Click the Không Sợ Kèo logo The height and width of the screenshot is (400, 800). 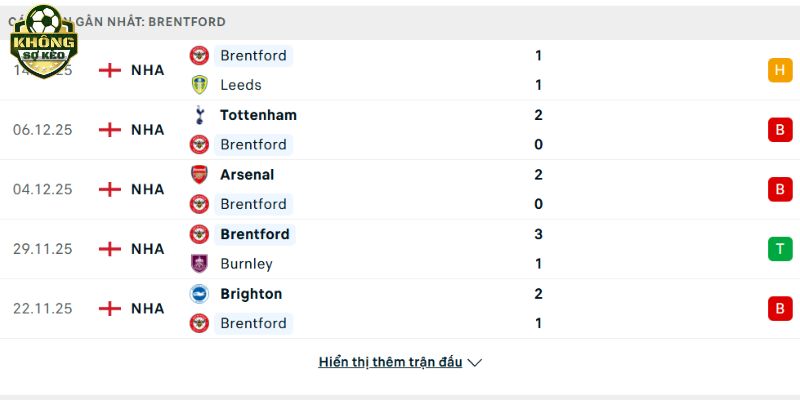coord(43,40)
